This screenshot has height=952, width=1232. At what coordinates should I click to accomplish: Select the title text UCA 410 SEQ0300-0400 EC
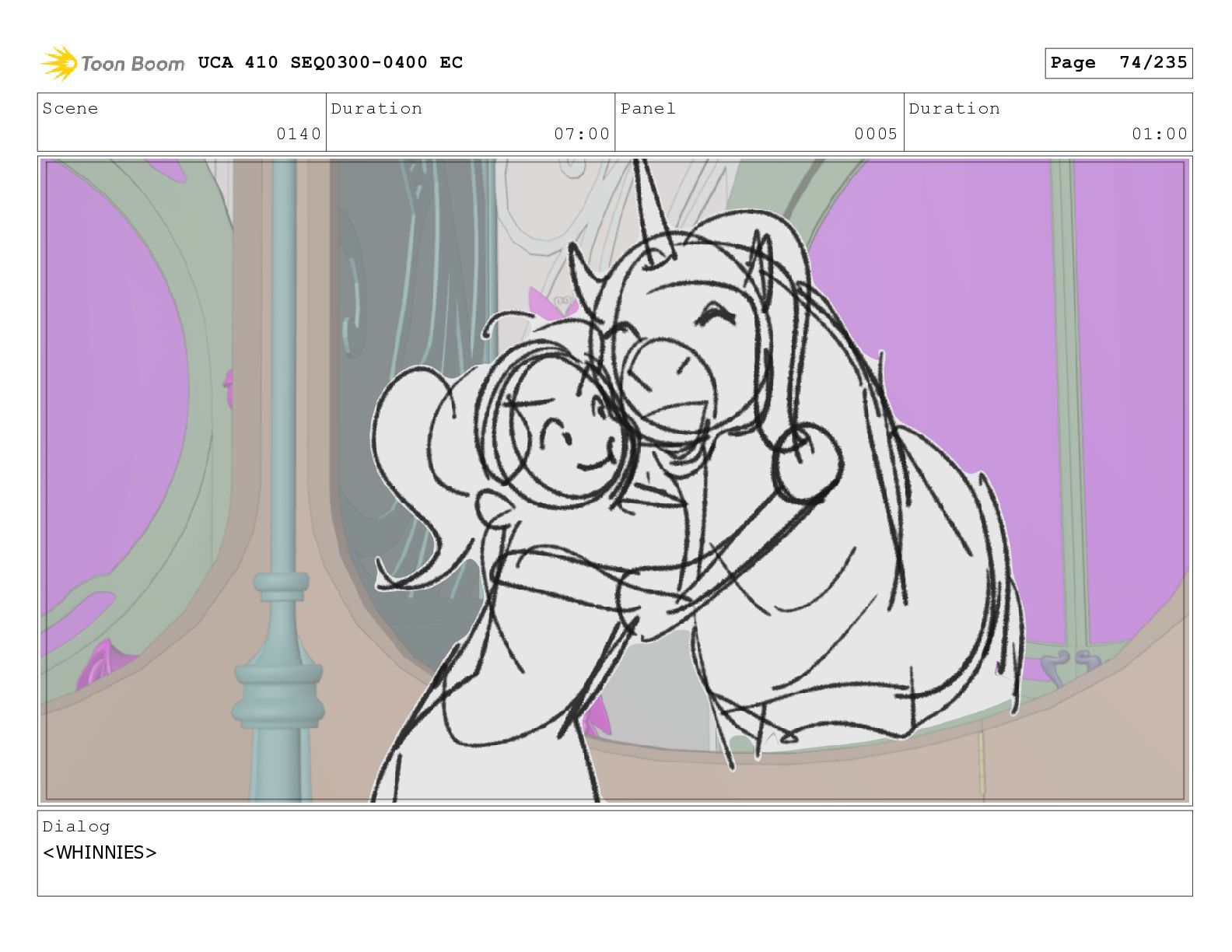click(x=331, y=62)
